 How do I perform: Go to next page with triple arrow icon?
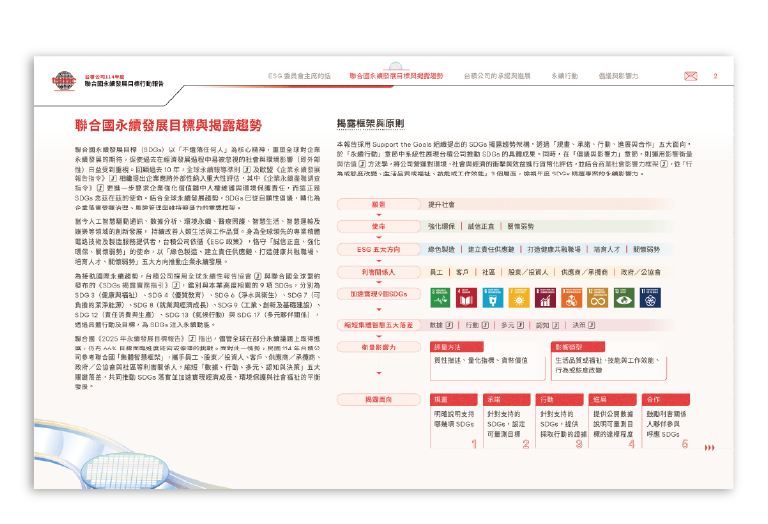click(x=709, y=448)
